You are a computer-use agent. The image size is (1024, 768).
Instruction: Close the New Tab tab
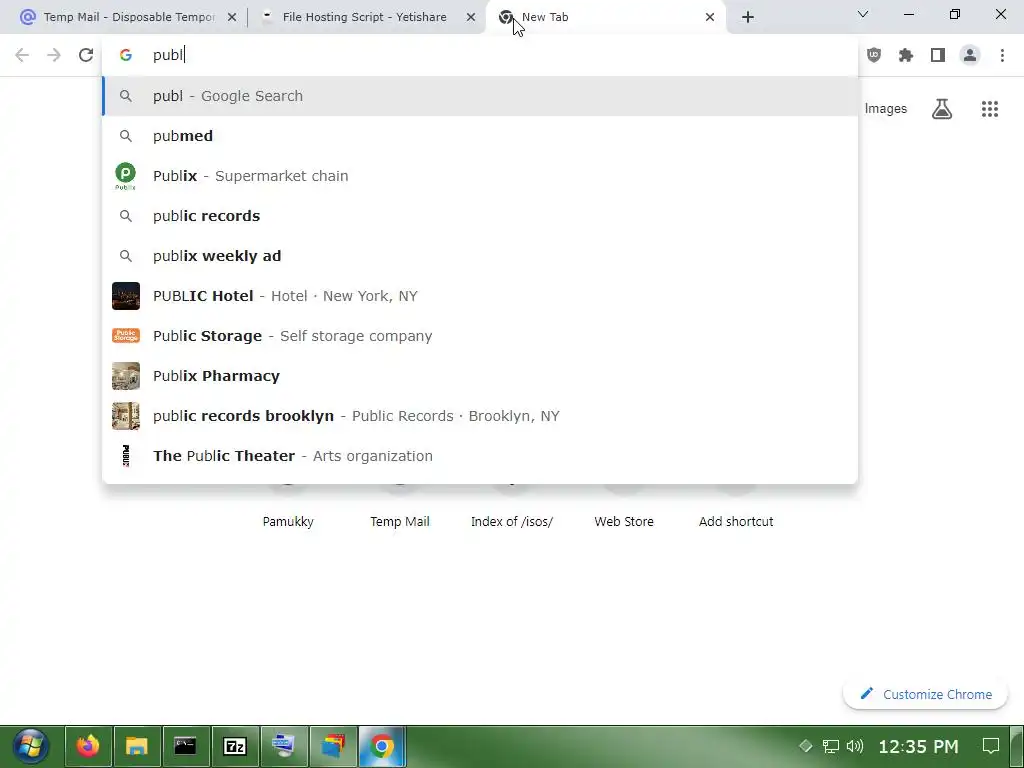tap(710, 17)
